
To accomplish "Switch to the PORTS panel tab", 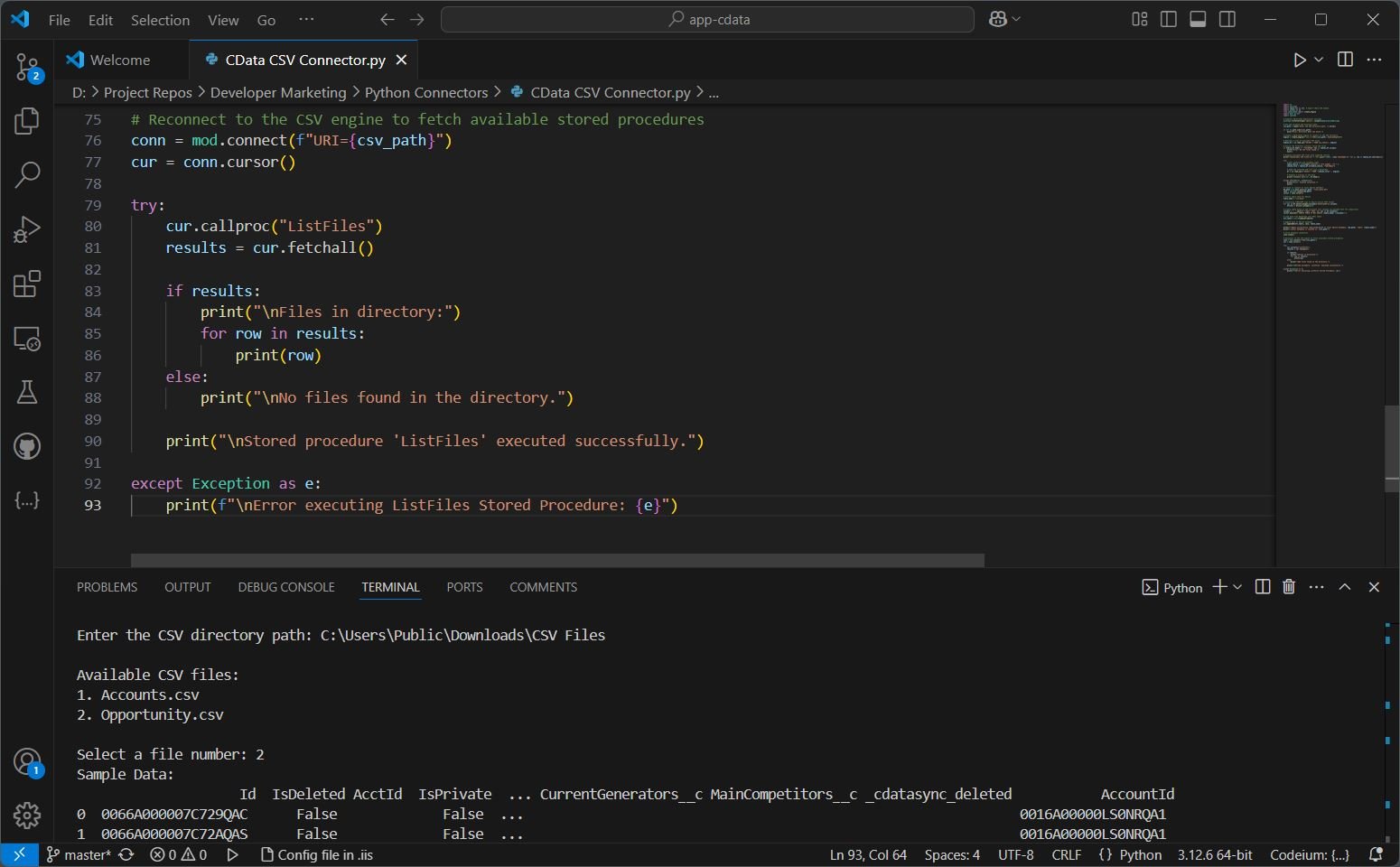I will pos(464,587).
